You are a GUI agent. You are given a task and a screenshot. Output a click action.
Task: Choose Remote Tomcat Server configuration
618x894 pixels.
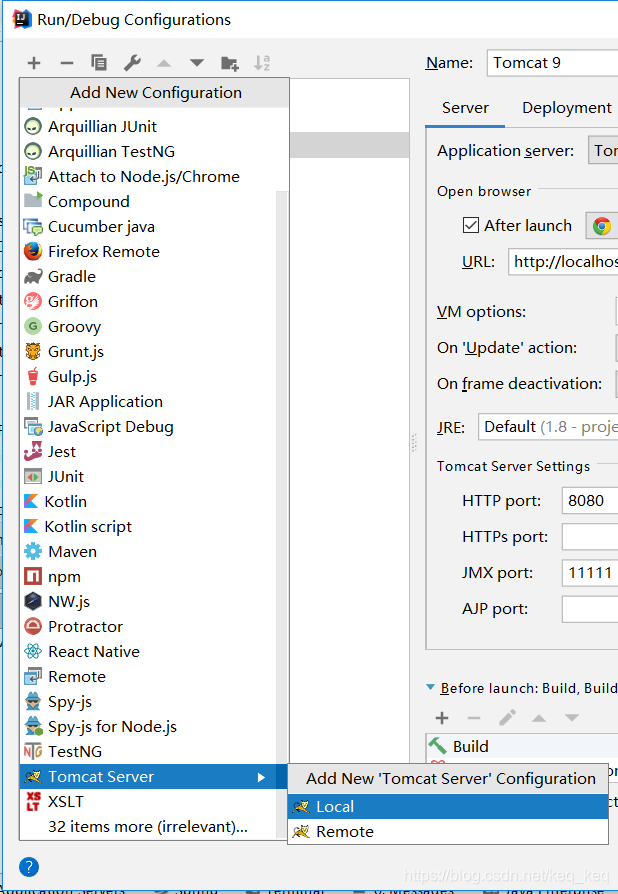pyautogui.click(x=448, y=832)
